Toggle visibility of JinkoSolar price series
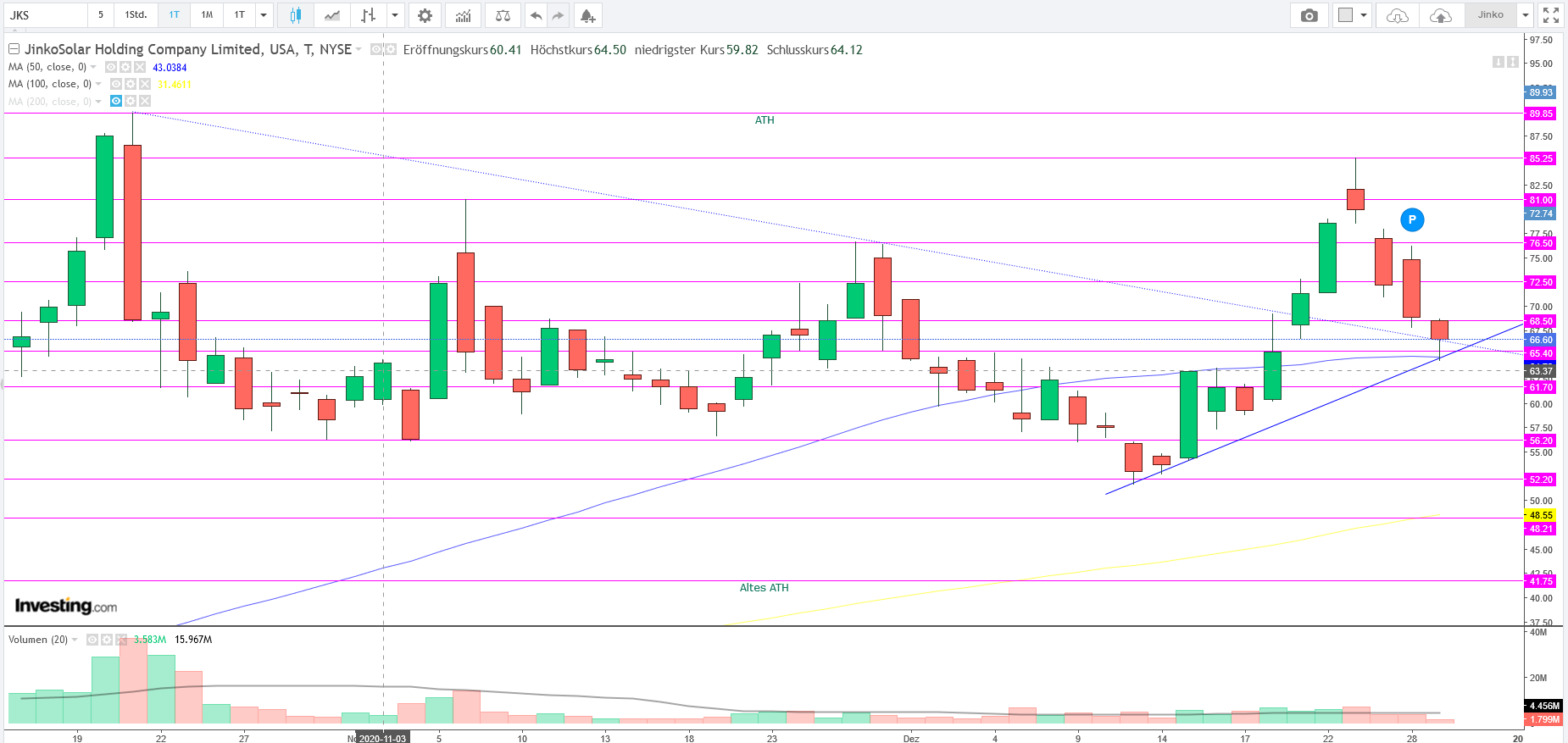The image size is (1568, 743). coord(376,50)
